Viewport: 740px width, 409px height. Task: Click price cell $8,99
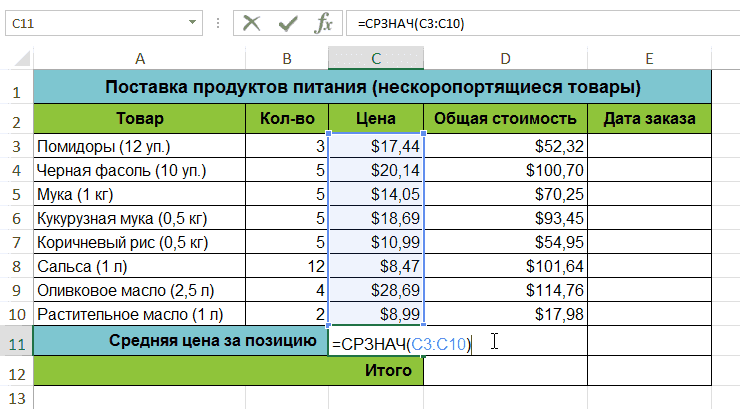pyautogui.click(x=376, y=315)
